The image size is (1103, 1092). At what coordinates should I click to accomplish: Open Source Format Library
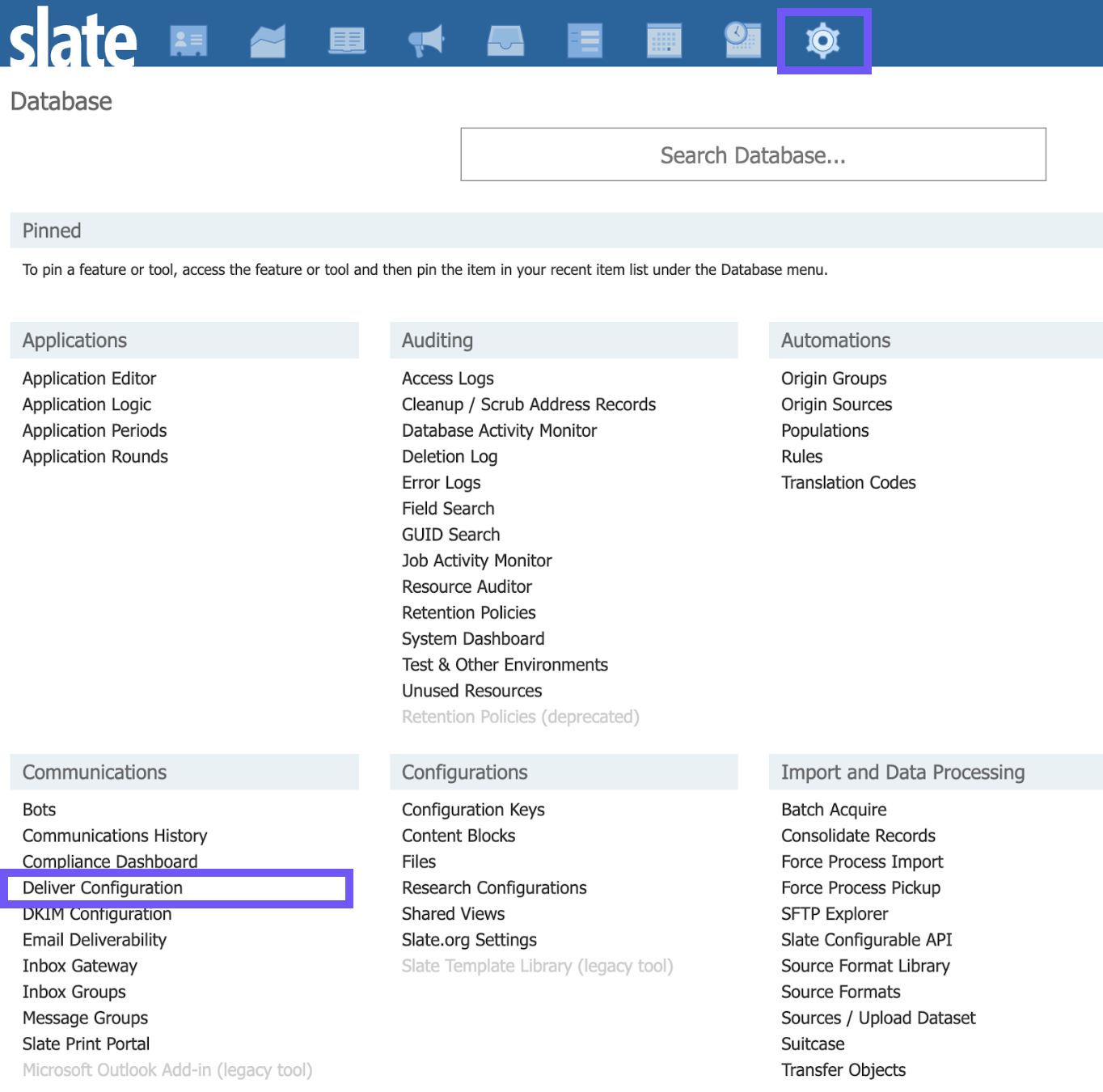pyautogui.click(x=865, y=966)
